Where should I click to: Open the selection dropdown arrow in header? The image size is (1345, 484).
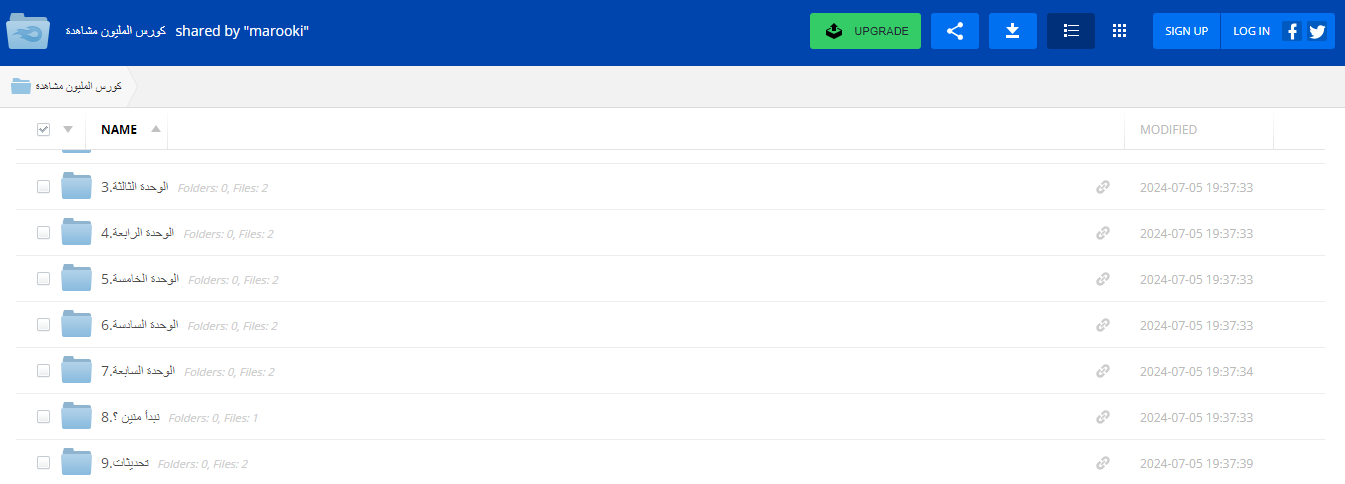click(68, 129)
